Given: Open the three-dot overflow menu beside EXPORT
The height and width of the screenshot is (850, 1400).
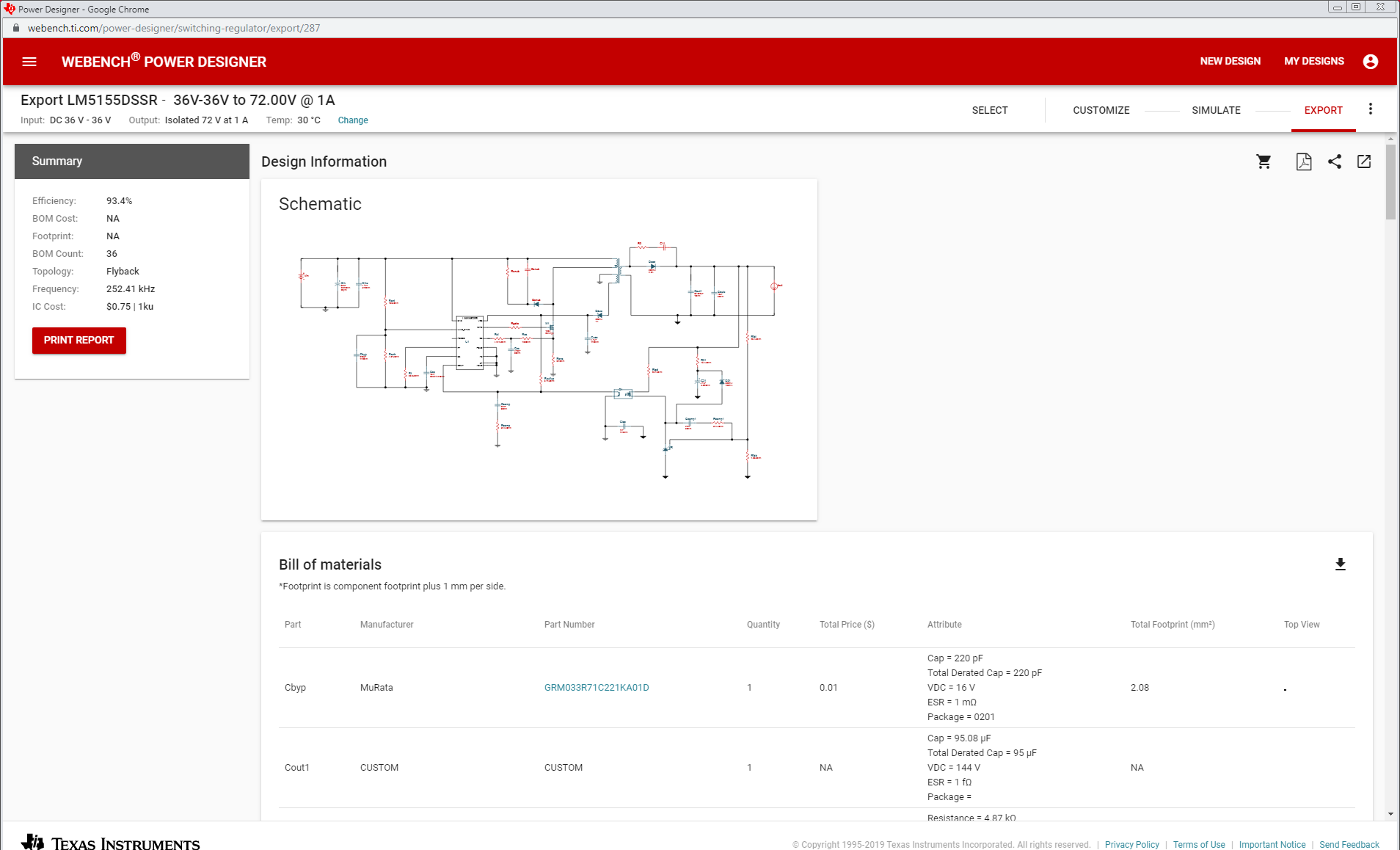Looking at the screenshot, I should coord(1369,109).
